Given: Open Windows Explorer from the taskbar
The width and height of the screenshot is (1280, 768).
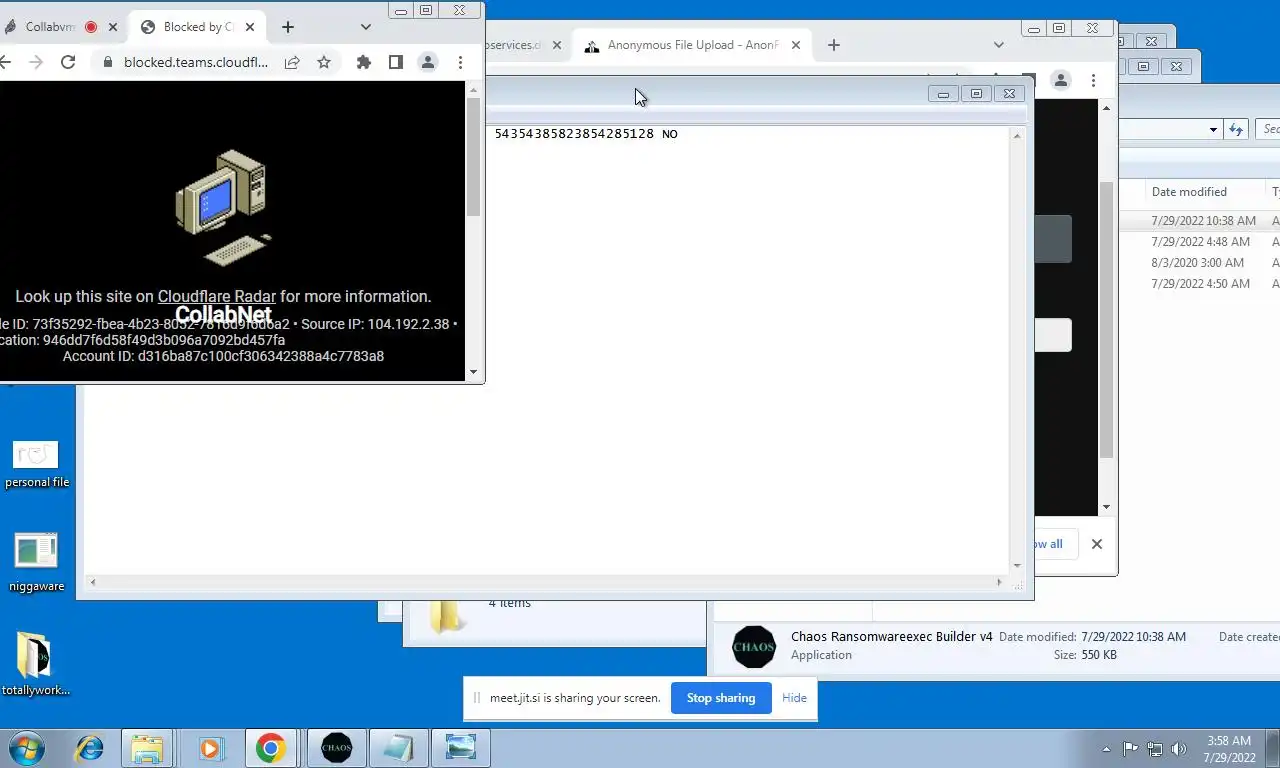Looking at the screenshot, I should (x=147, y=748).
